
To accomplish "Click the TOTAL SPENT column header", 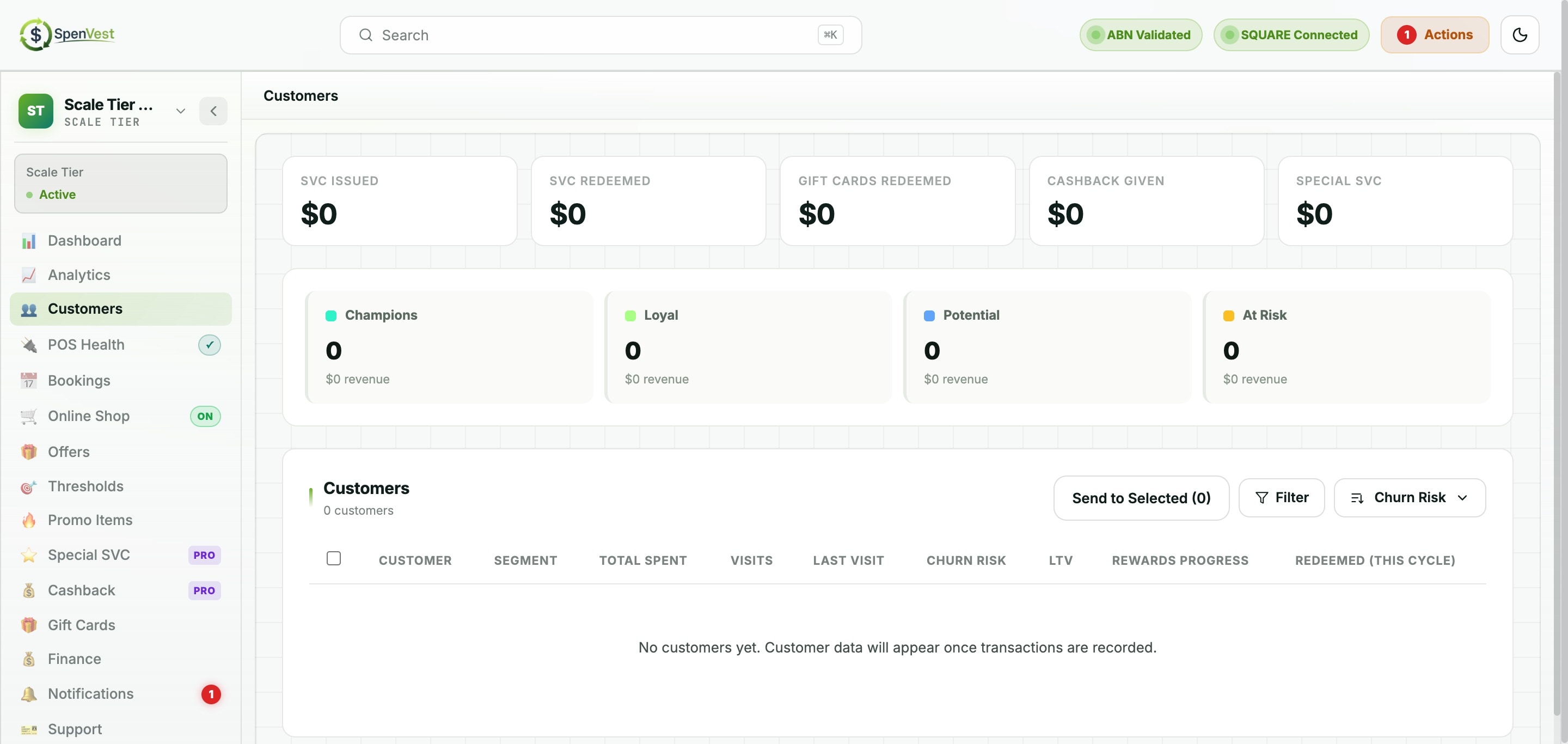I will tap(643, 561).
